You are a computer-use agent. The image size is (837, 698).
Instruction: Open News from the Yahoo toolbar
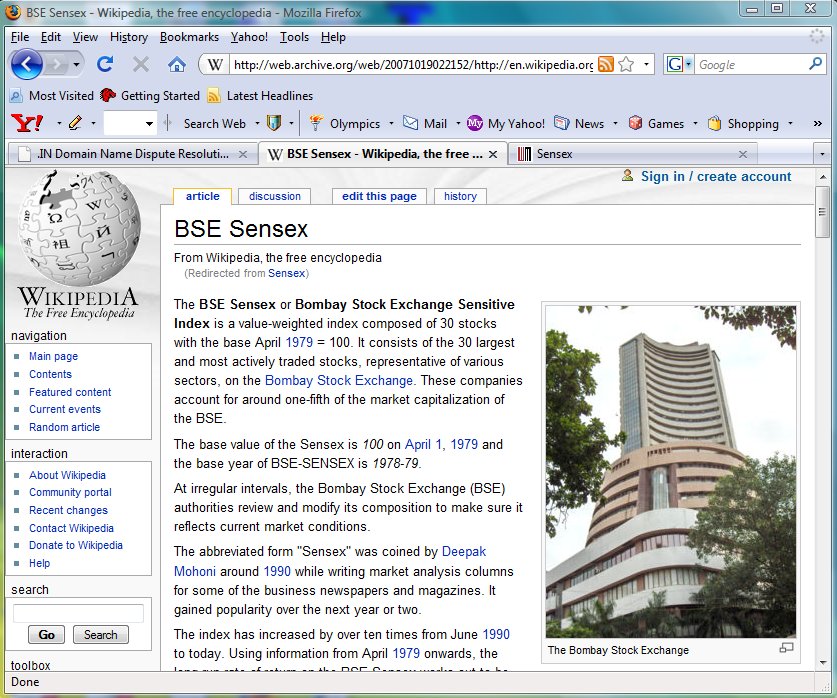click(579, 124)
